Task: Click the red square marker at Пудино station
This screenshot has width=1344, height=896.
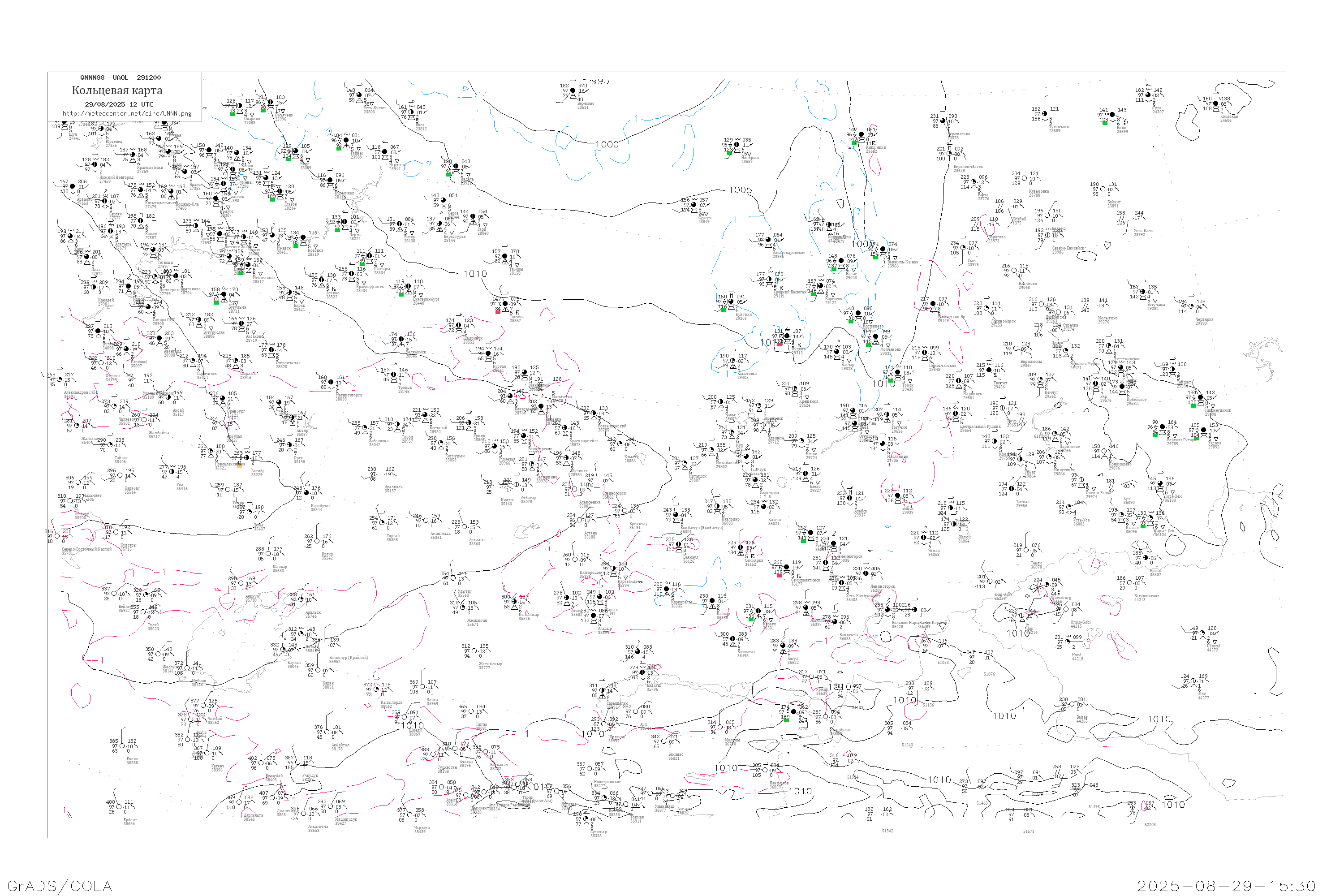Action: pos(780,344)
